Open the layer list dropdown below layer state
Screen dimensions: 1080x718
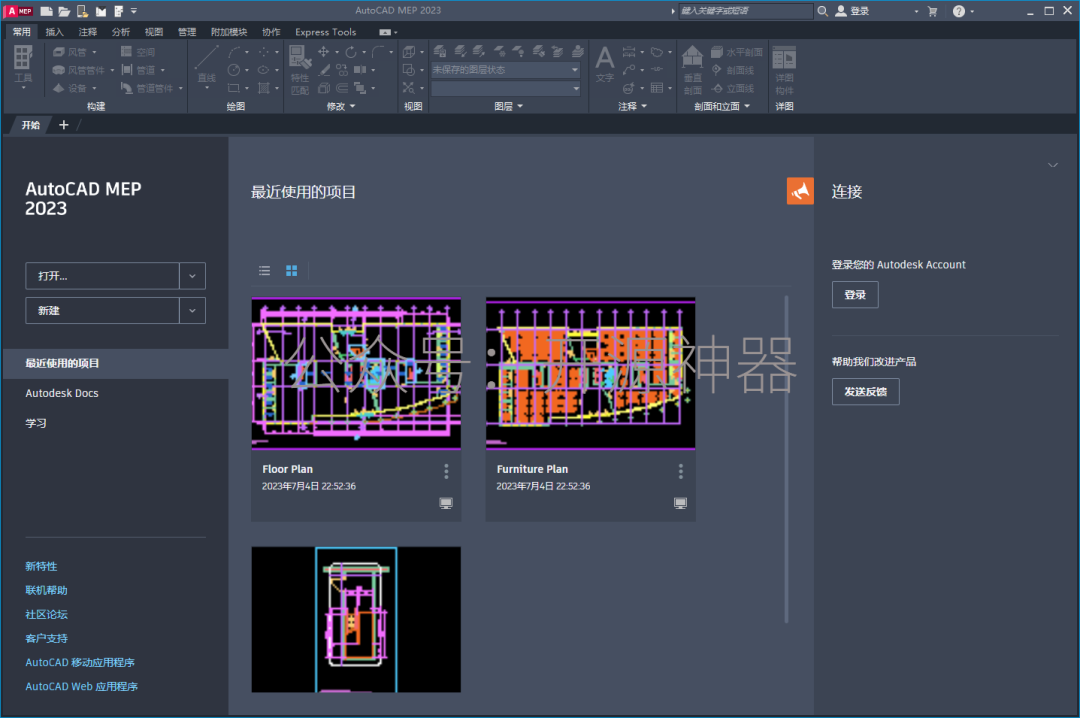click(x=506, y=88)
